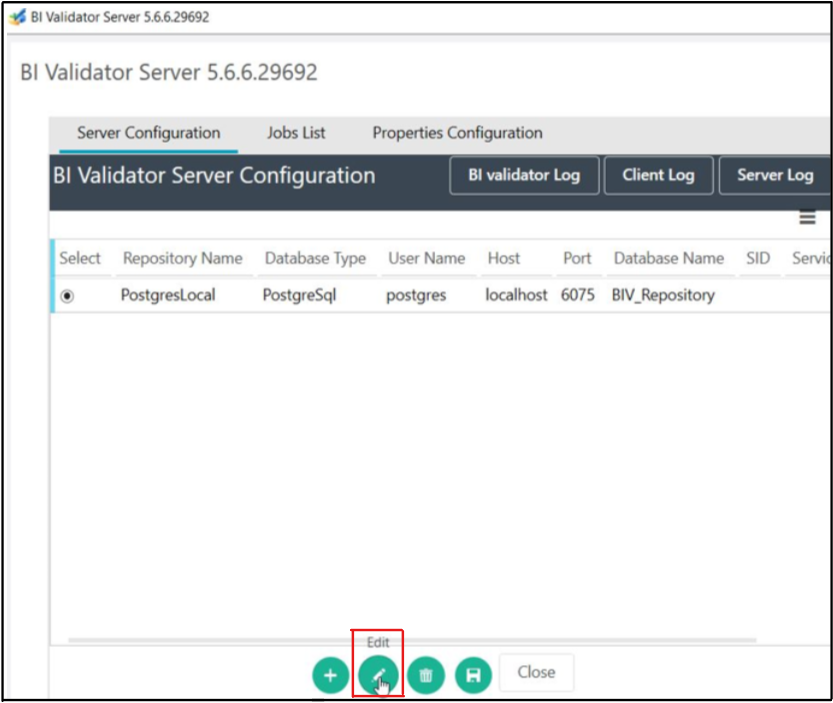
Task: Click the User Name column header
Action: (426, 258)
